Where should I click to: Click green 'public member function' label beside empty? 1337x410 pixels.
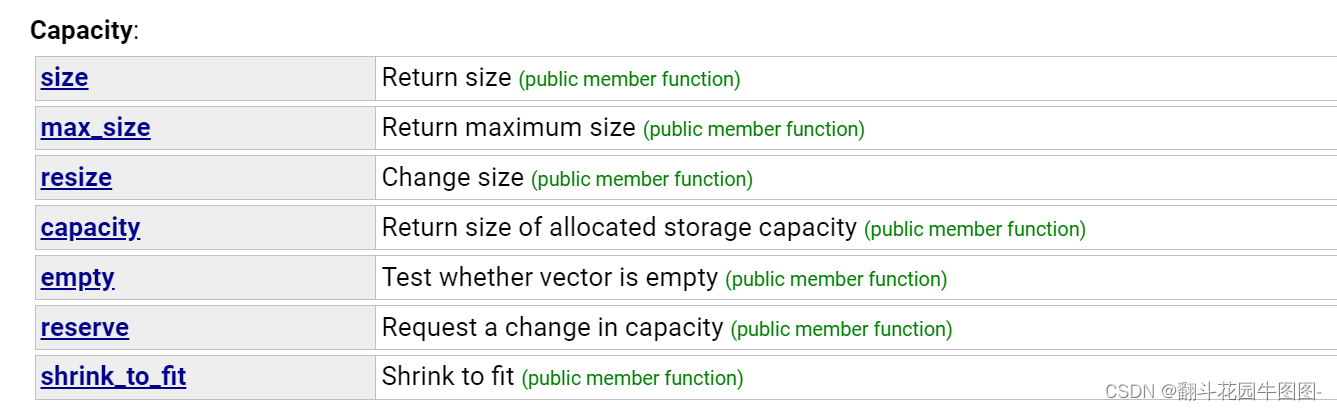[836, 279]
